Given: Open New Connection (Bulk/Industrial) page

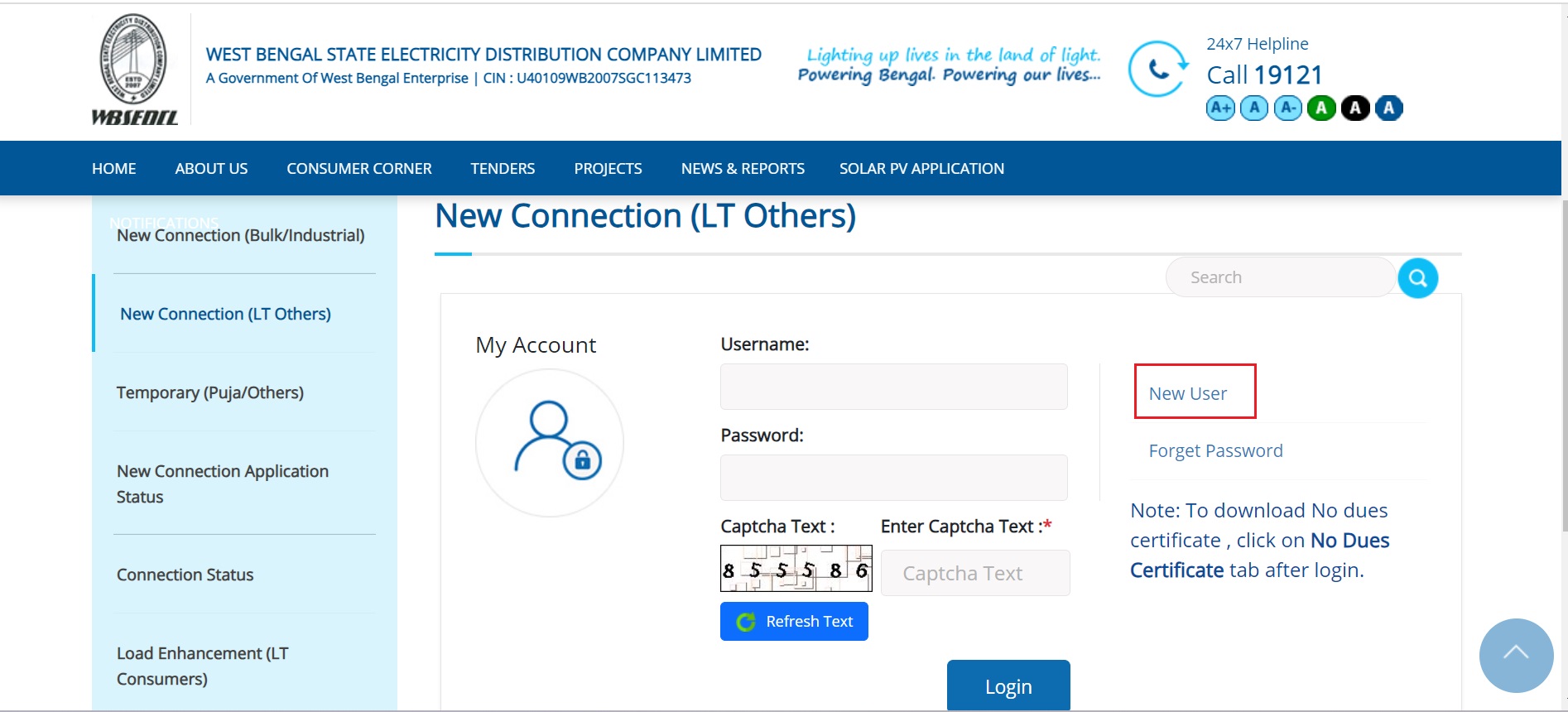Looking at the screenshot, I should 240,235.
